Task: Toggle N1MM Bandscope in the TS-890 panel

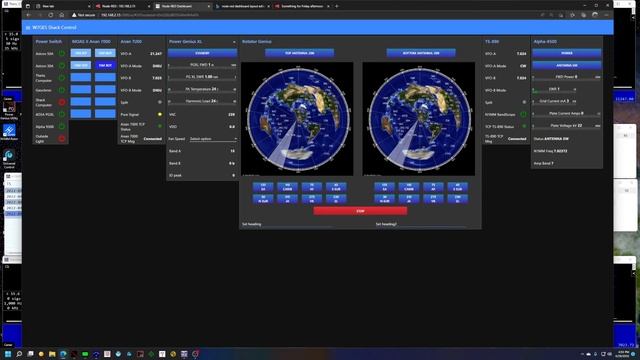Action: pos(523,114)
